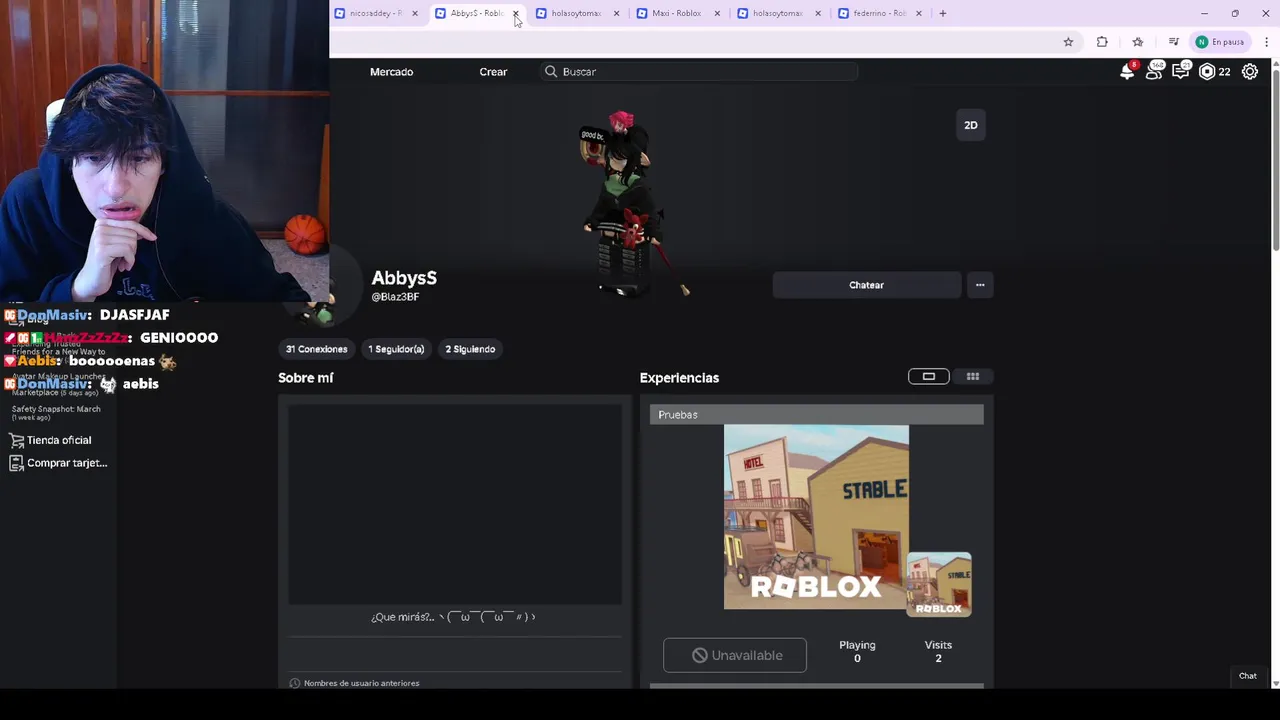Click the Buscar search field

click(700, 72)
